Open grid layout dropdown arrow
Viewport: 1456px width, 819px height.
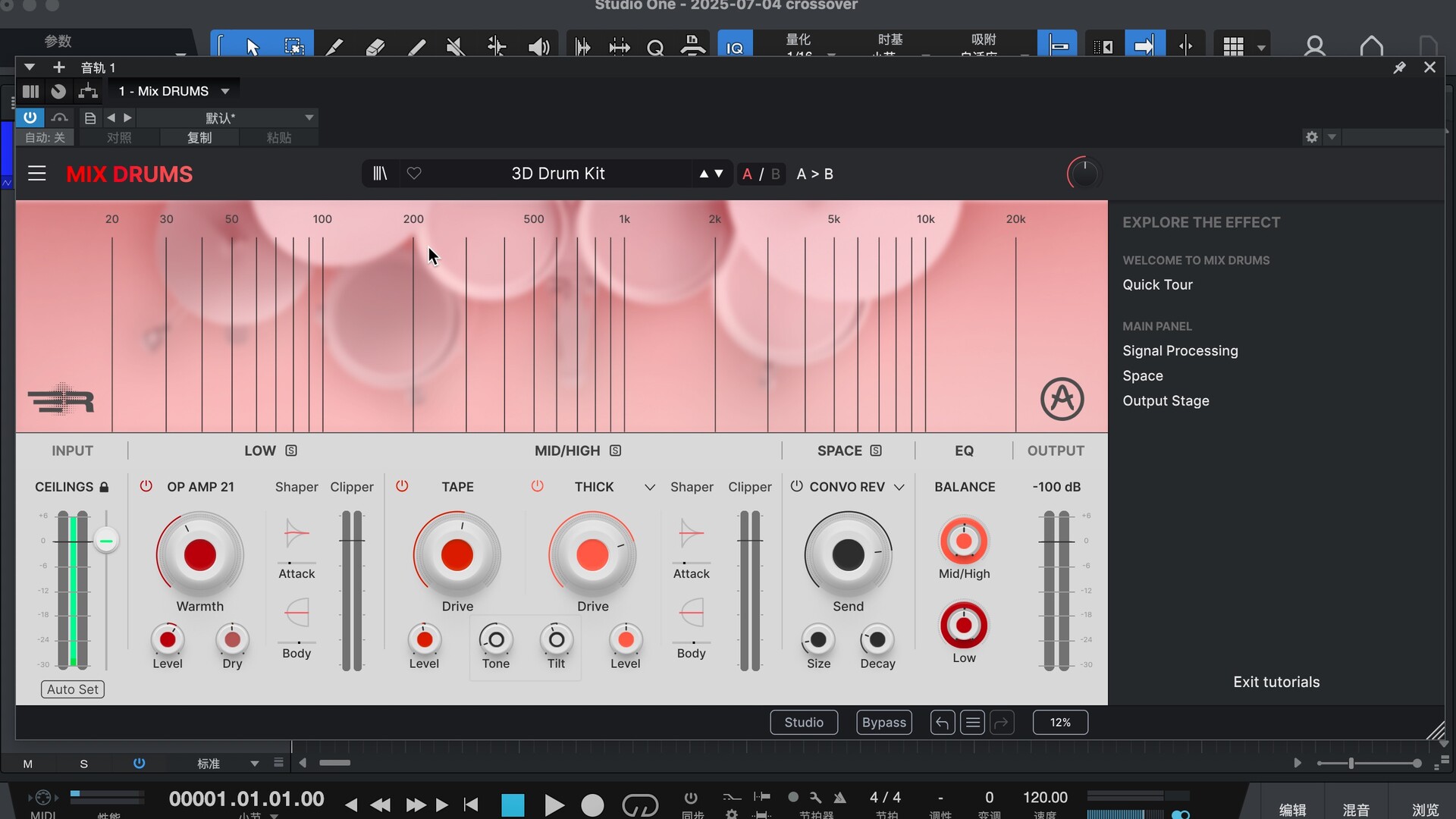click(1261, 47)
